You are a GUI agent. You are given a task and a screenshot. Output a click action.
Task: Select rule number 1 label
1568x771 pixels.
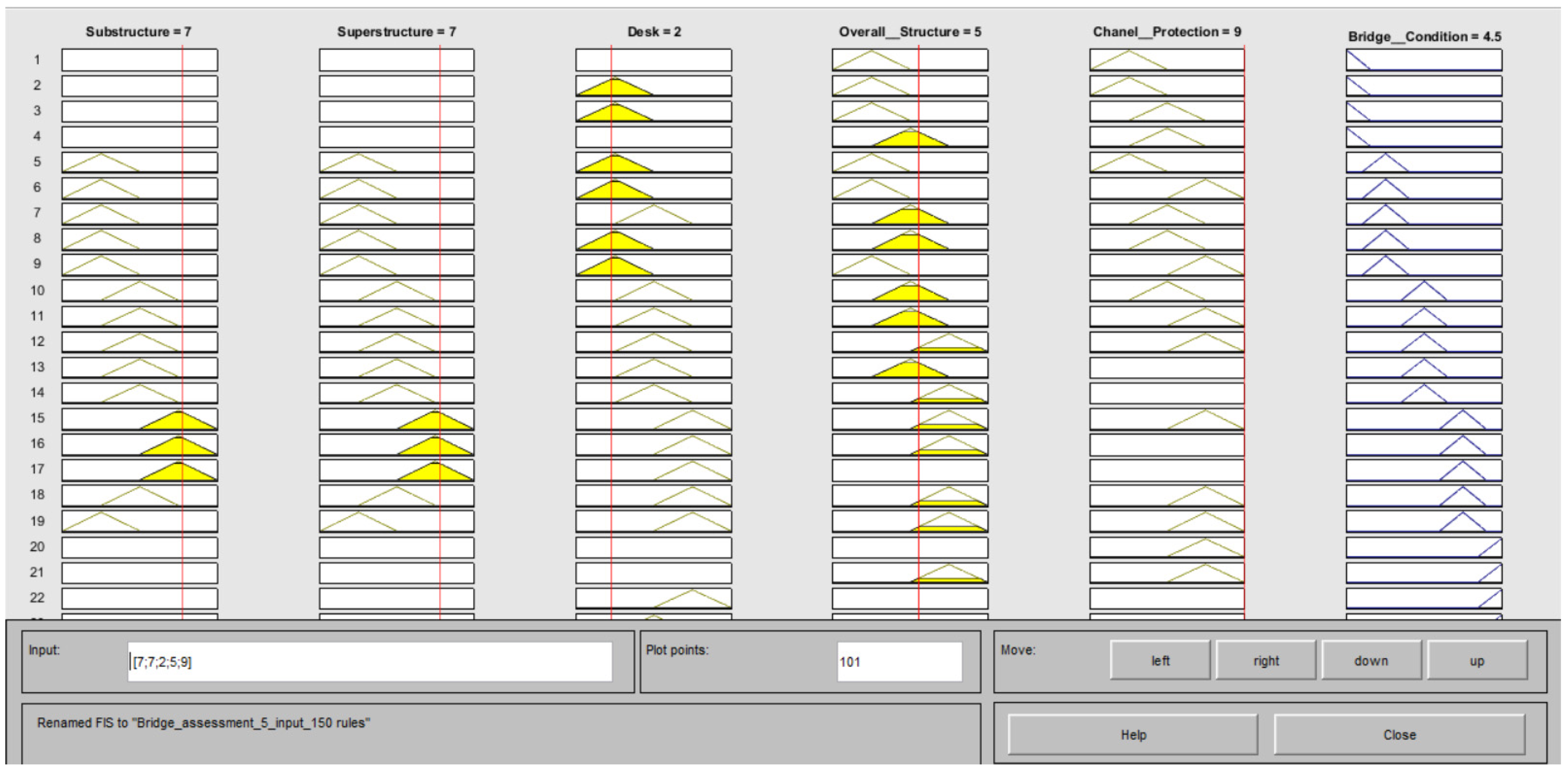[37, 60]
